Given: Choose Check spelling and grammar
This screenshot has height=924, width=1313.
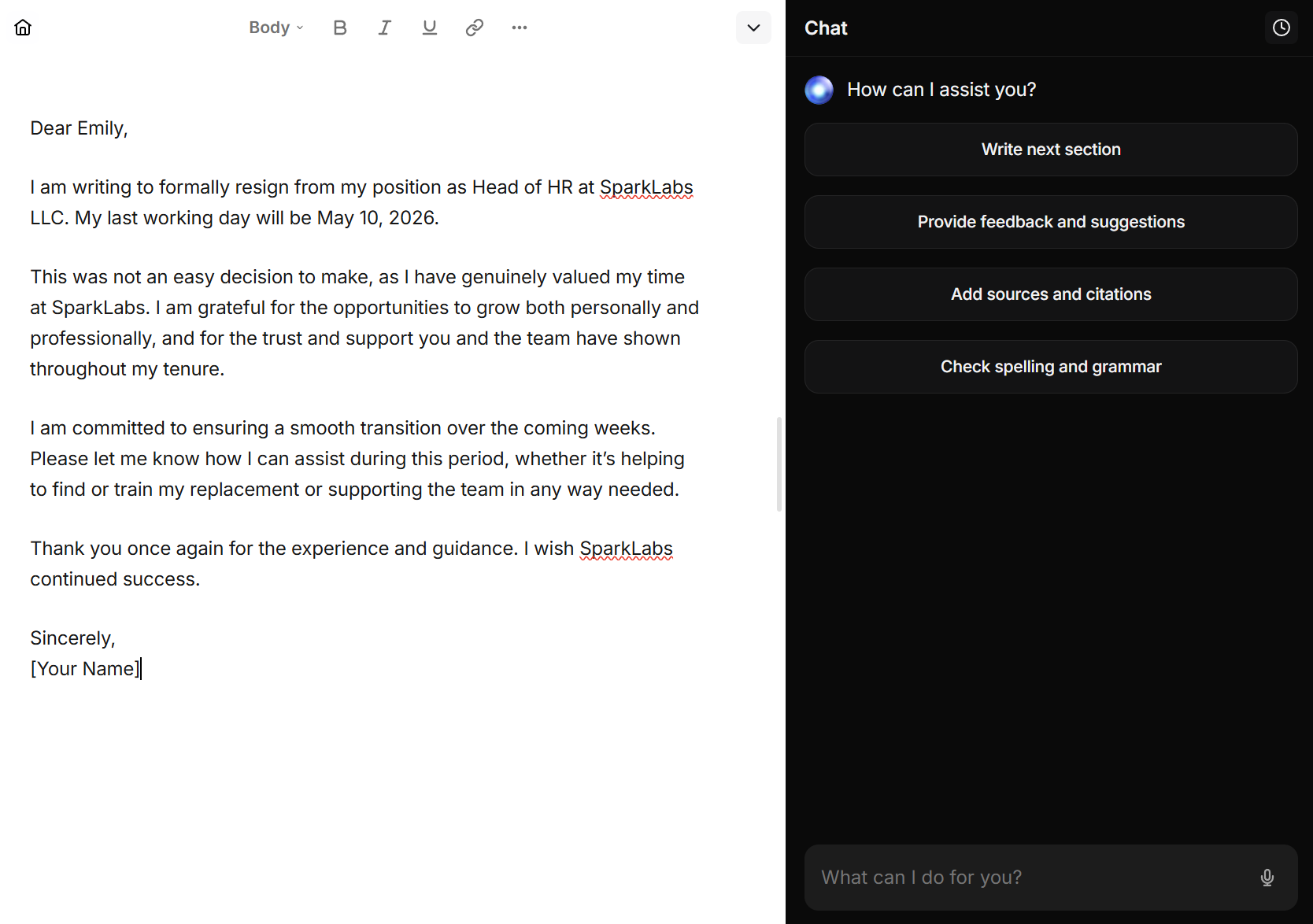Looking at the screenshot, I should pyautogui.click(x=1051, y=367).
